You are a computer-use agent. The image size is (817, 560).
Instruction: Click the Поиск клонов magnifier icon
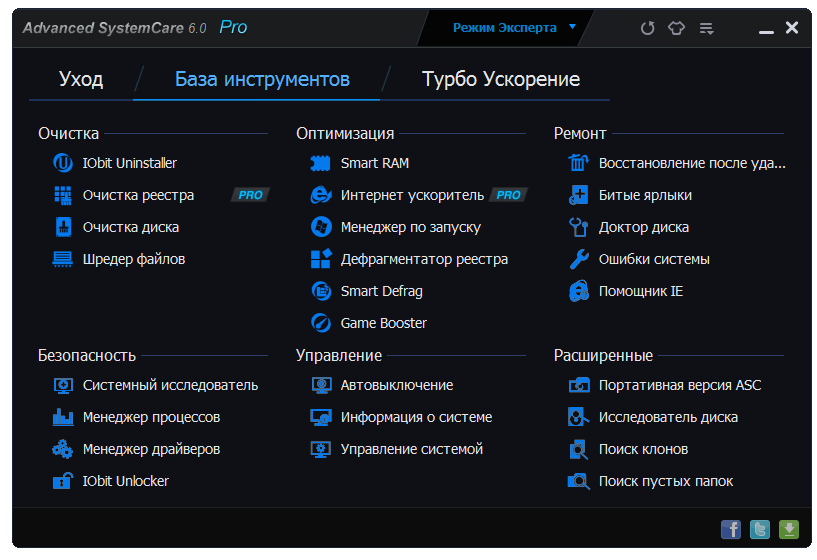[x=578, y=450]
